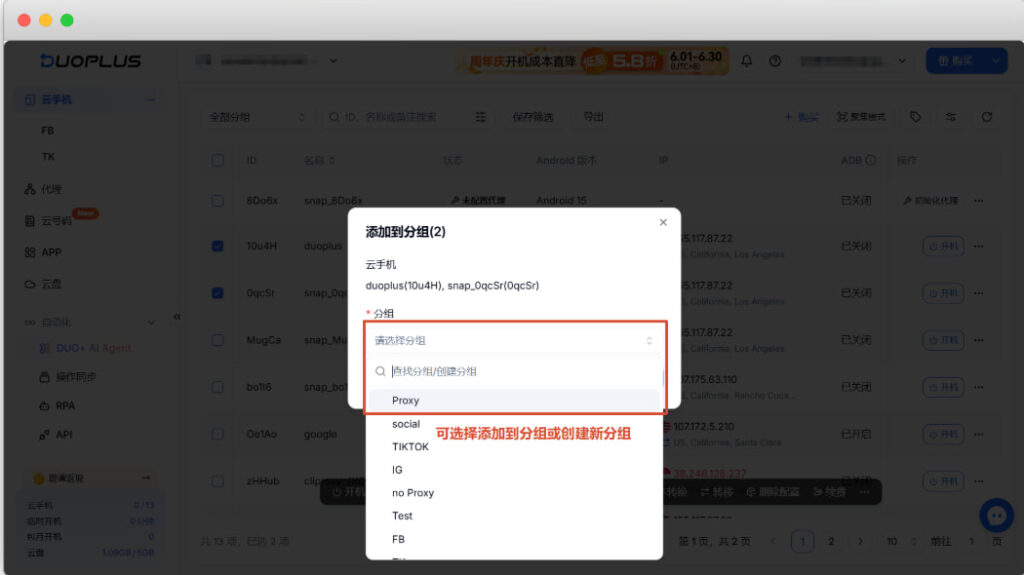
Task: Open 云手机 in the sidebar
Action: point(88,99)
